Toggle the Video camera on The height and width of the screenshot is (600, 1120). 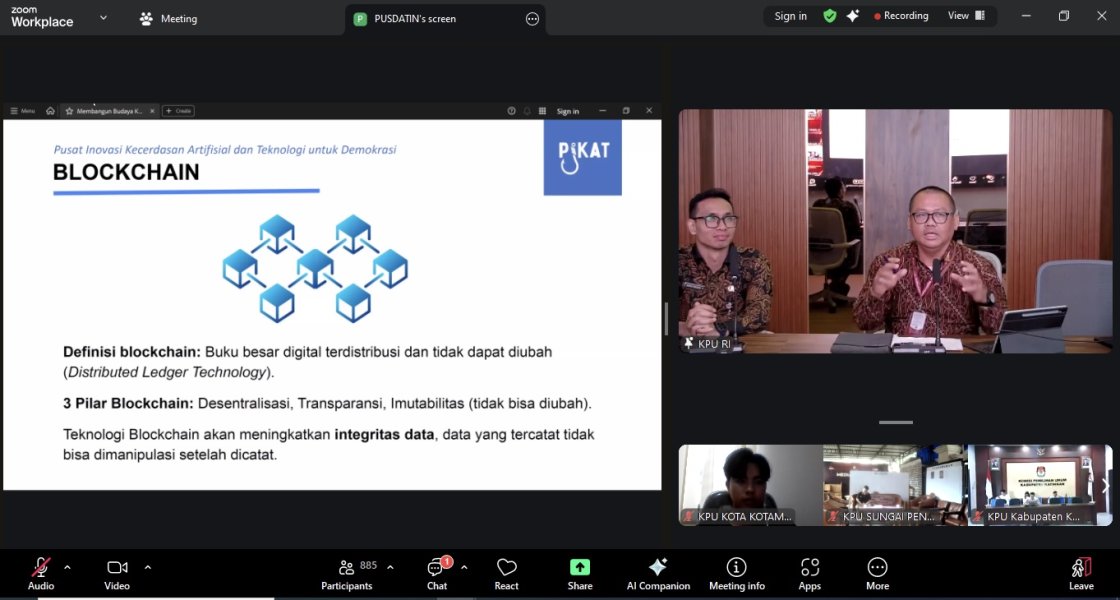[117, 573]
